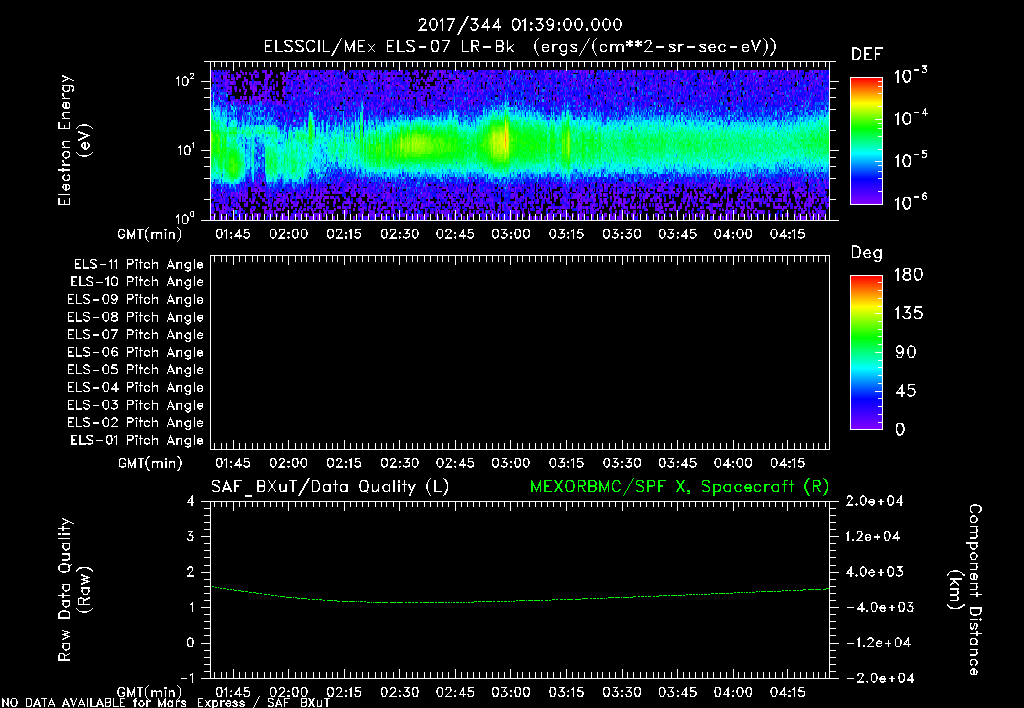Click the timestamp title 2017/344 01:39:00.000
This screenshot has height=708, width=1024.
[520, 25]
